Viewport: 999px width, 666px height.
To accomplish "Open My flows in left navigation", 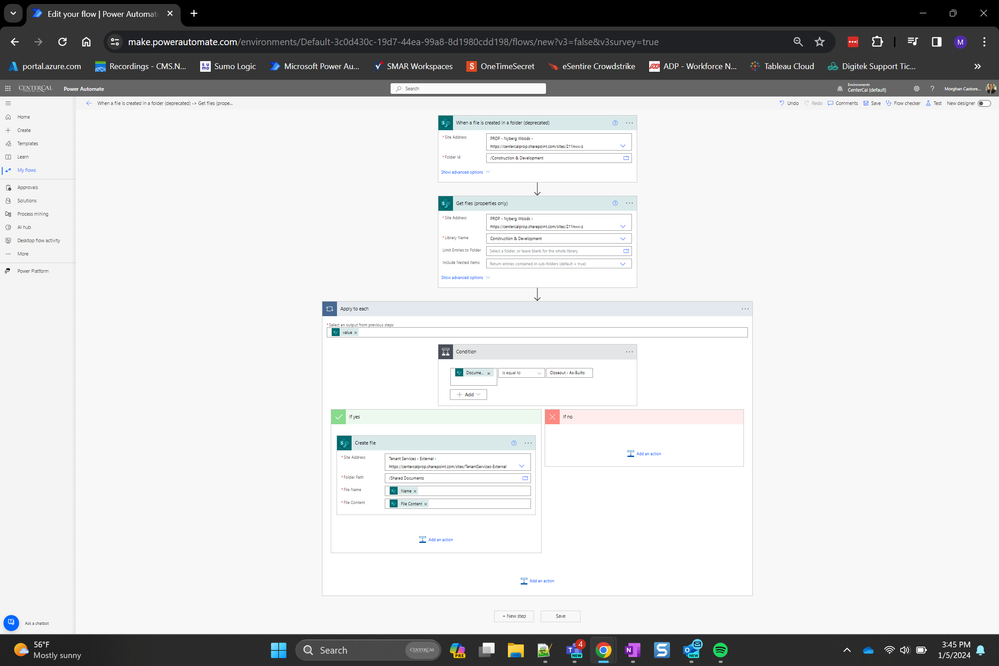I will (x=26, y=170).
